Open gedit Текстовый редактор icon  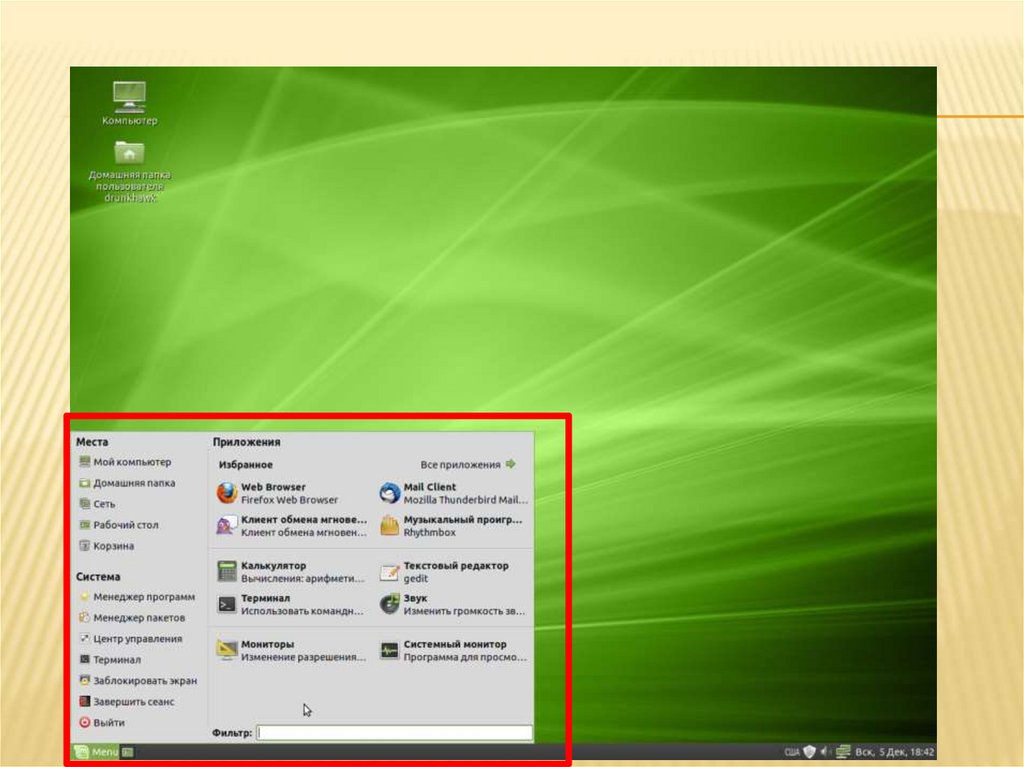click(x=389, y=572)
